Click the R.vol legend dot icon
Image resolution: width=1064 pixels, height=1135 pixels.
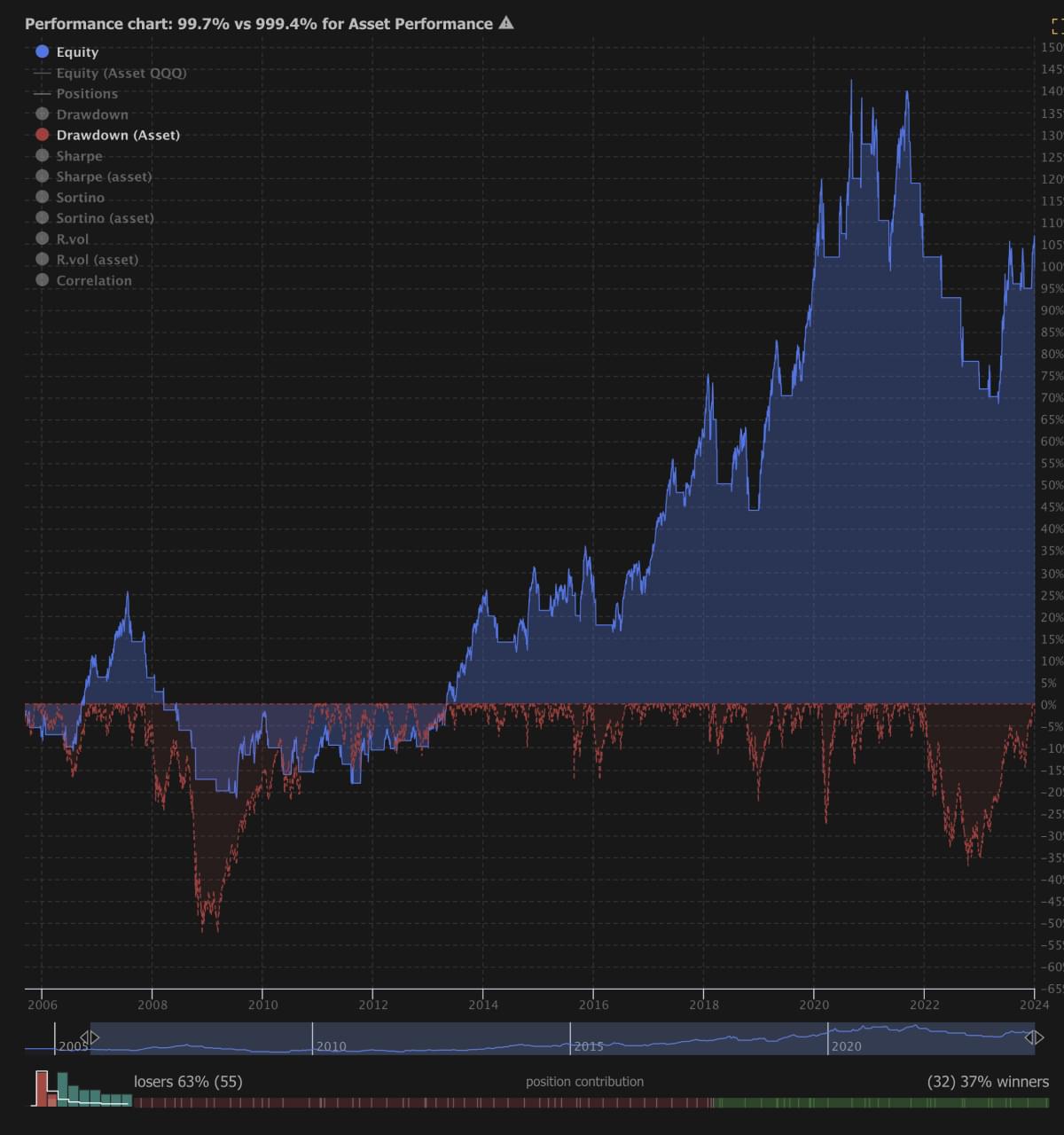[x=41, y=239]
